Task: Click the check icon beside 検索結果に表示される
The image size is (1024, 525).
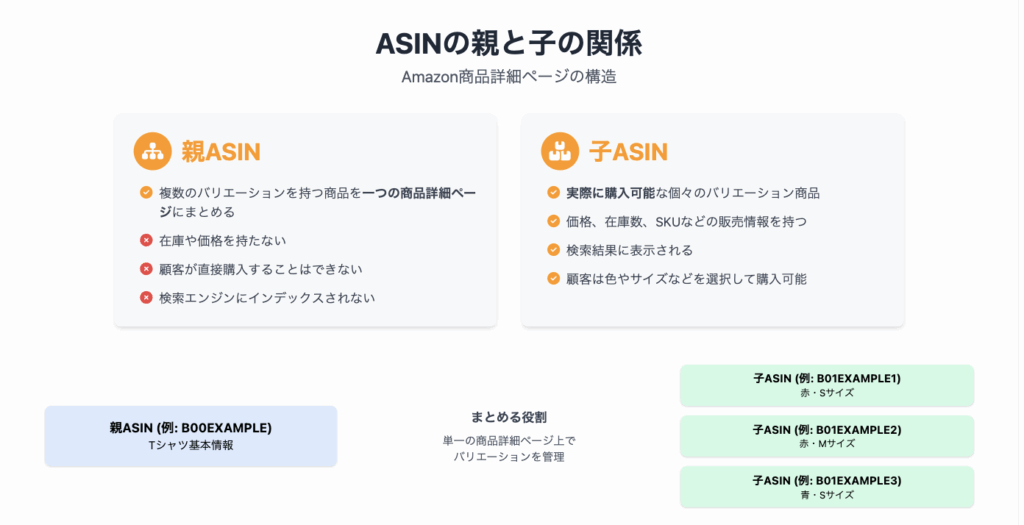Action: (553, 250)
